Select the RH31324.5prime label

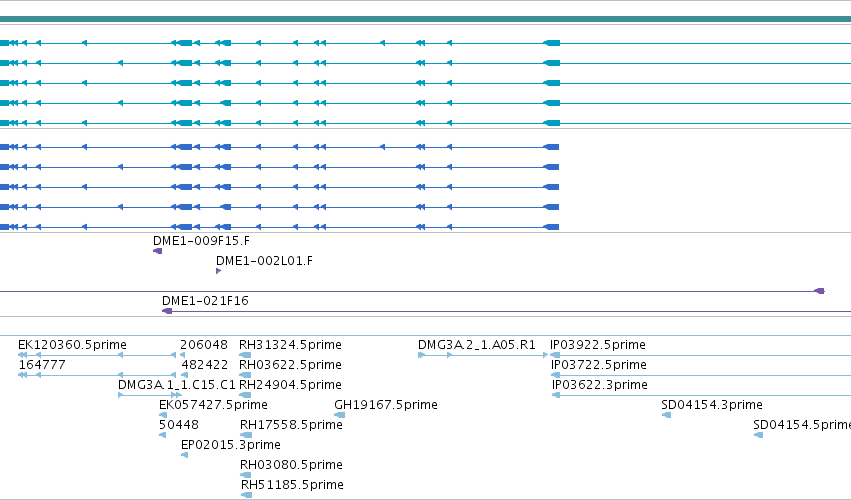coord(290,345)
